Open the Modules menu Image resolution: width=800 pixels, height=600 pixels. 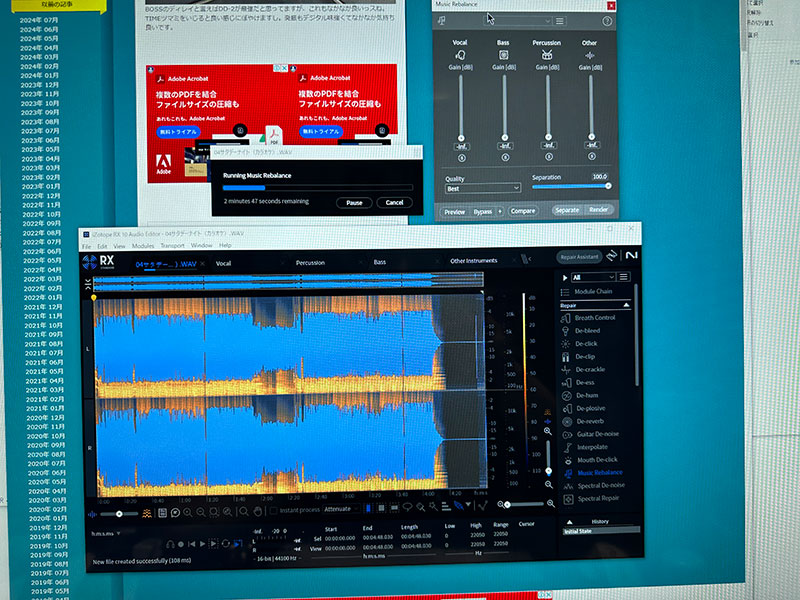pyautogui.click(x=143, y=246)
